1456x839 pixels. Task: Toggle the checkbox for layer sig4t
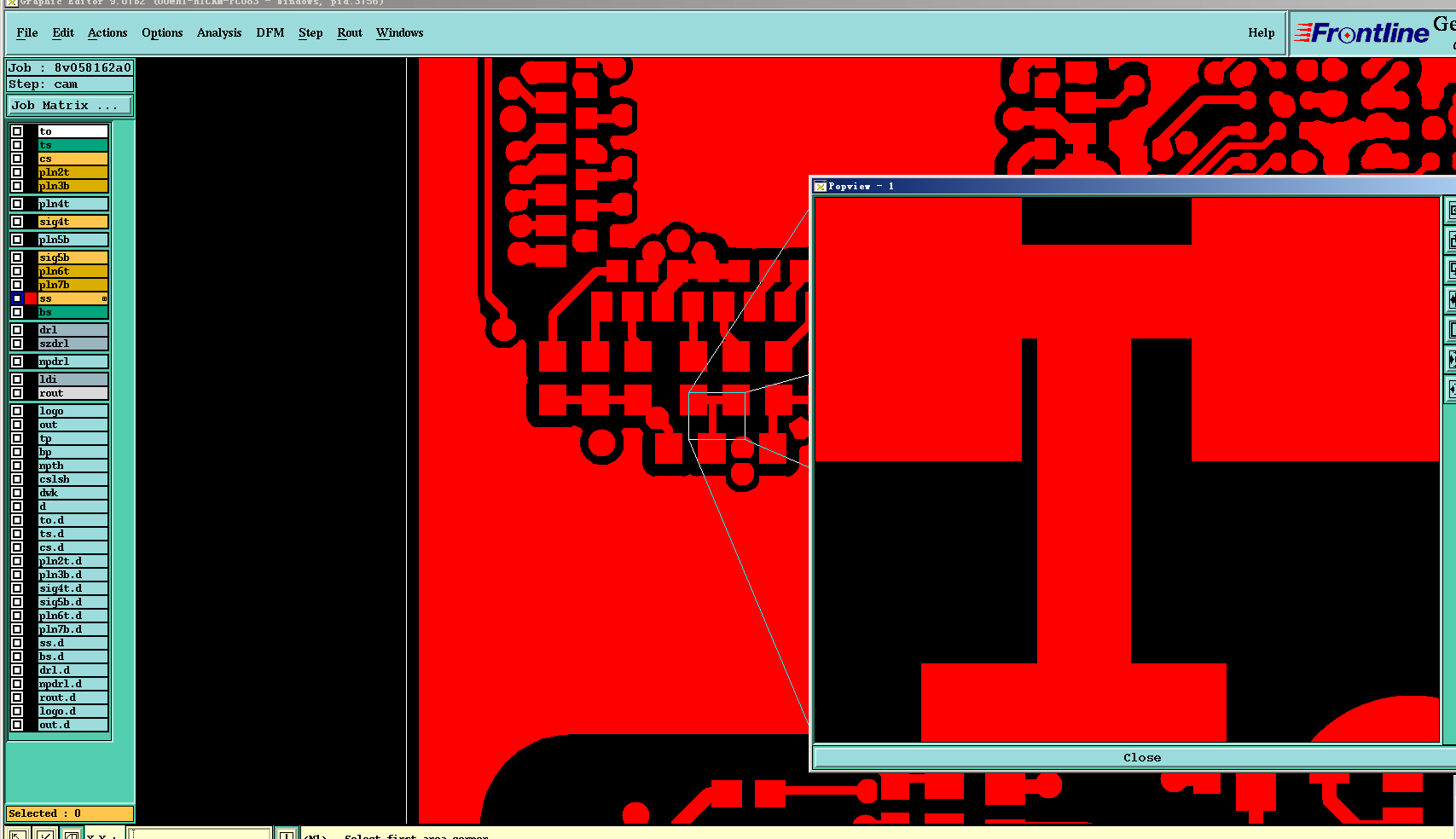click(x=17, y=222)
